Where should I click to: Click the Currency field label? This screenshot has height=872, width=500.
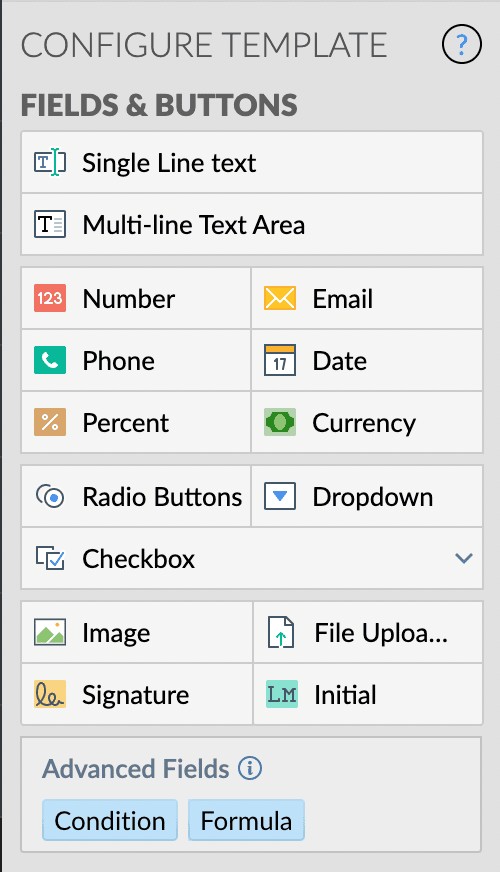click(364, 424)
